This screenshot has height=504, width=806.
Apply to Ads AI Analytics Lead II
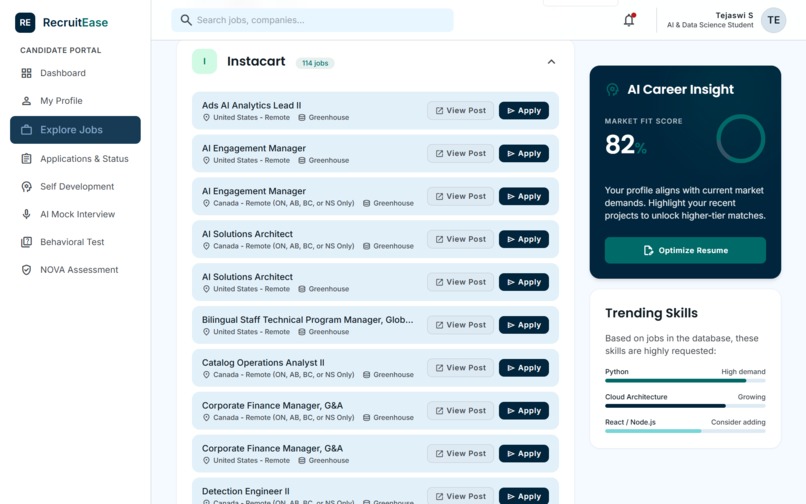click(x=524, y=111)
